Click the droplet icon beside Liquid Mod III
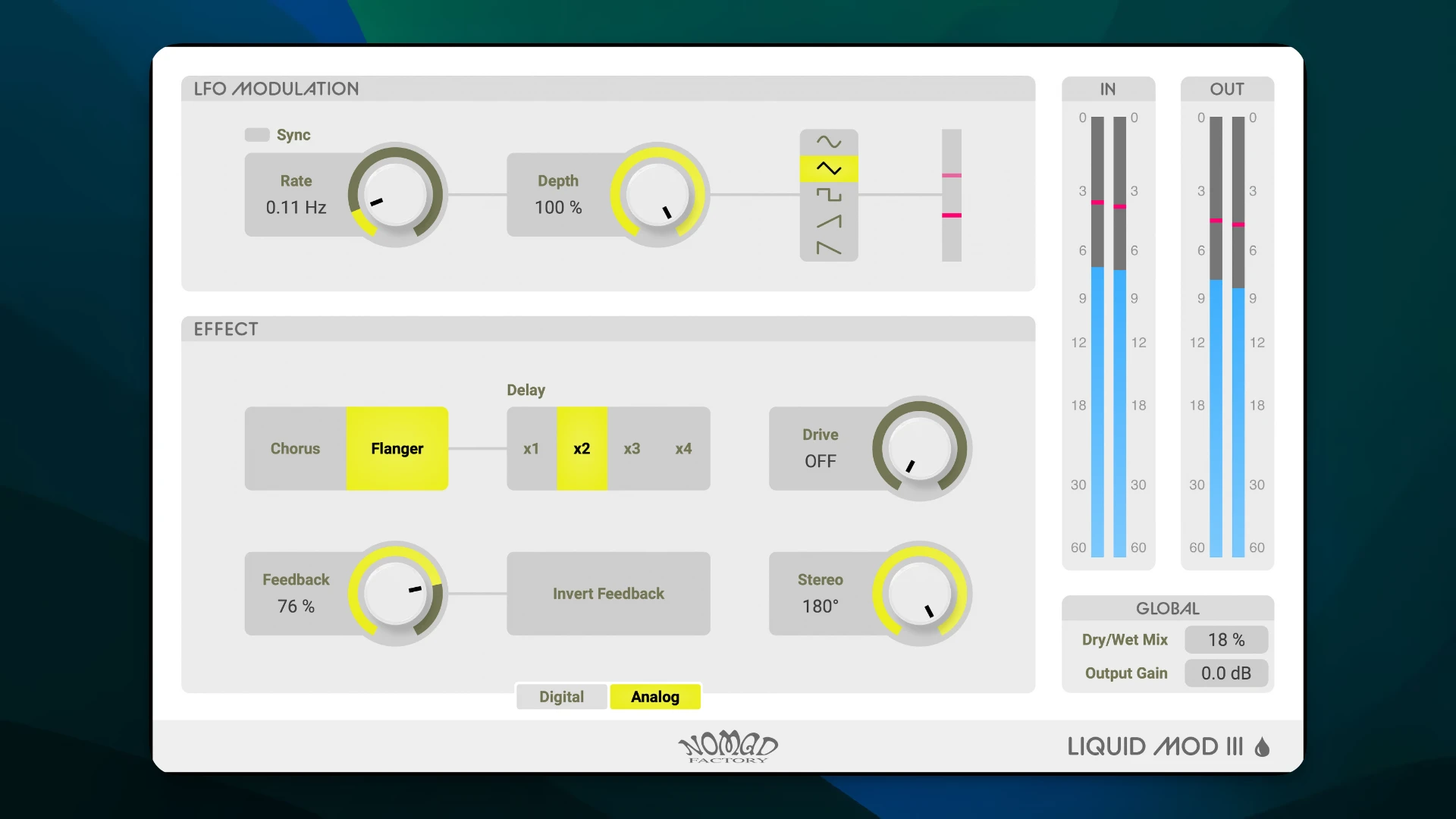This screenshot has height=819, width=1456. (1262, 747)
